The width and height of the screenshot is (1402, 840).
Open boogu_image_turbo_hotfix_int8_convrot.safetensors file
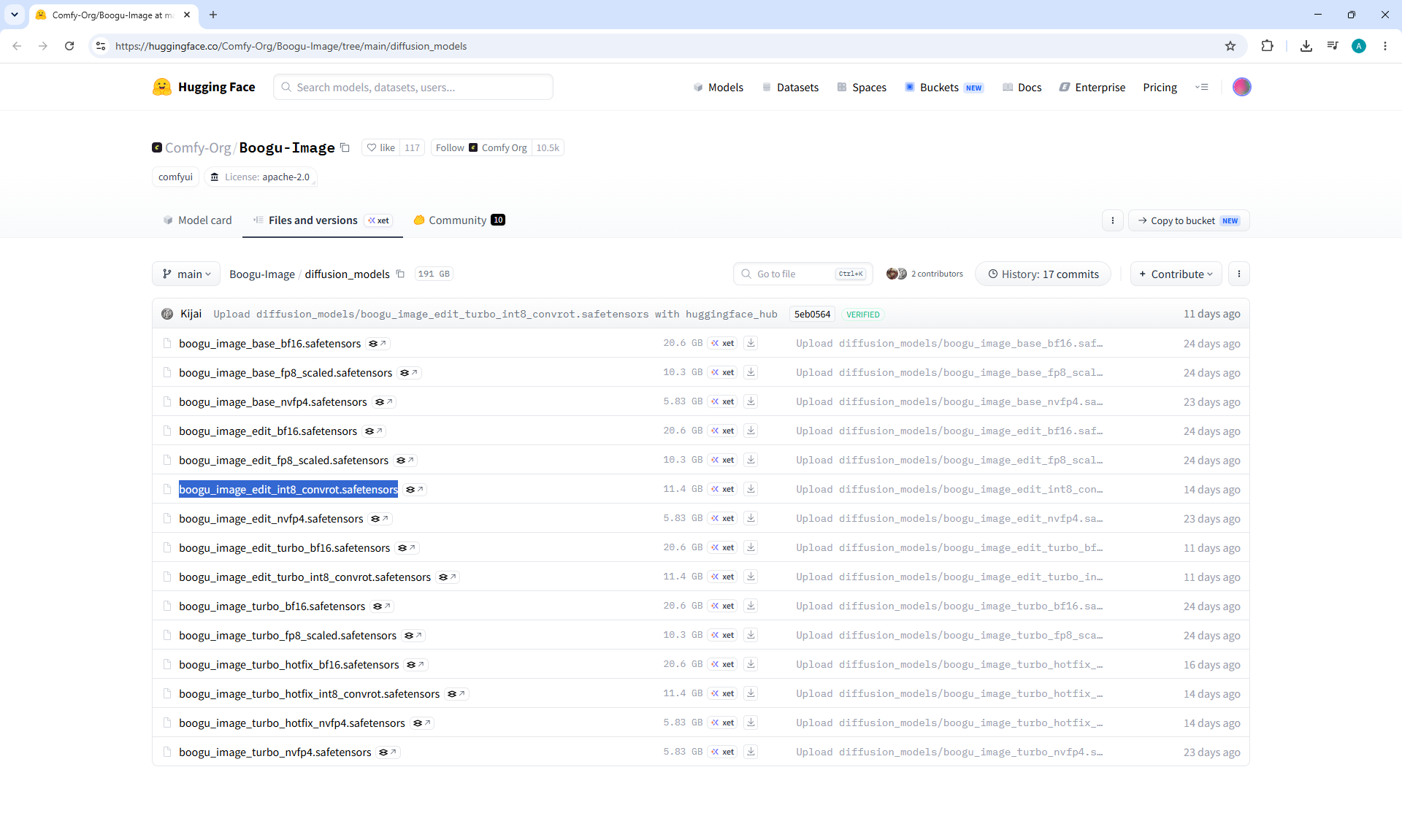coord(309,694)
